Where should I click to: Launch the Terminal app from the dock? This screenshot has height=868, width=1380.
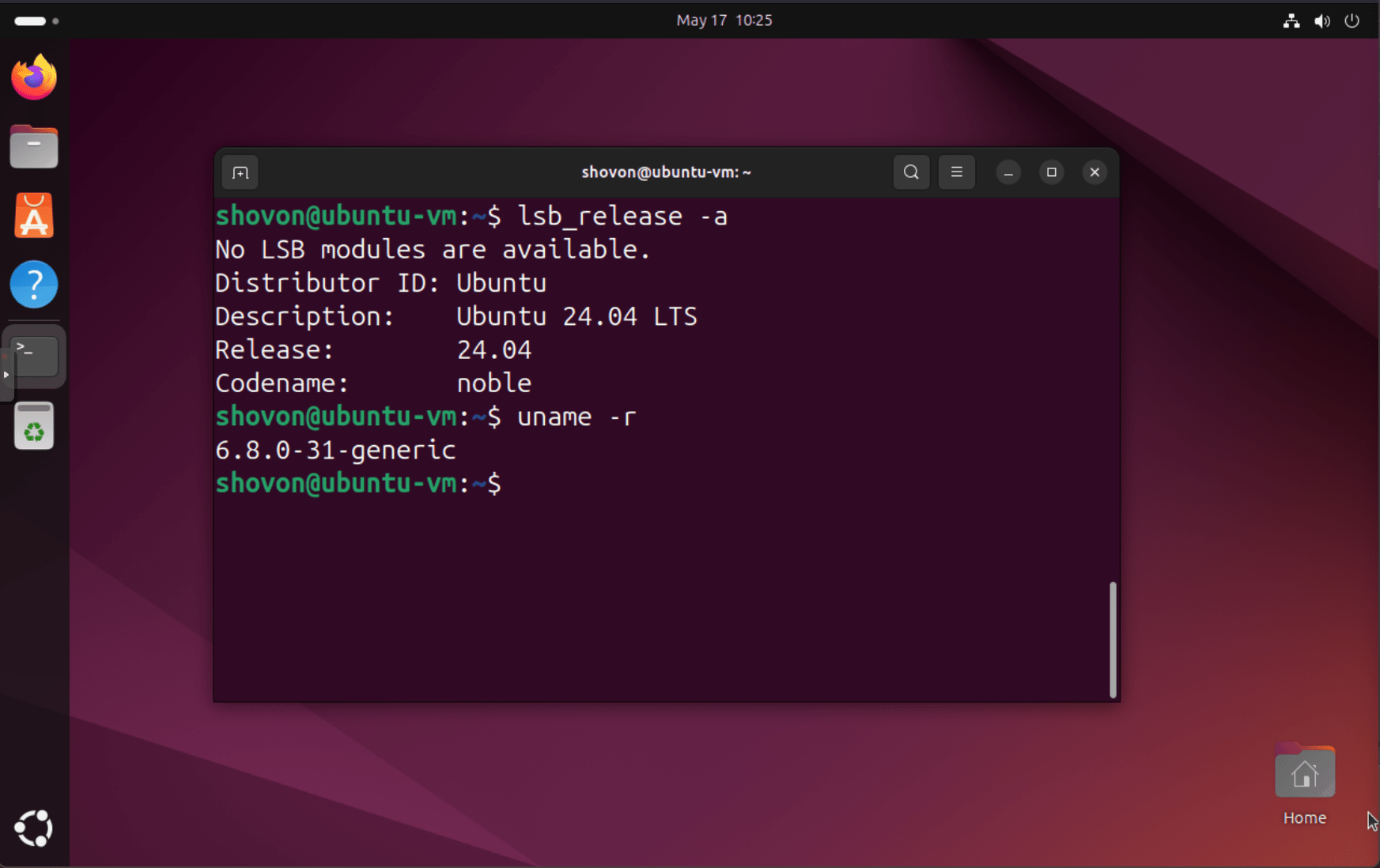[35, 357]
